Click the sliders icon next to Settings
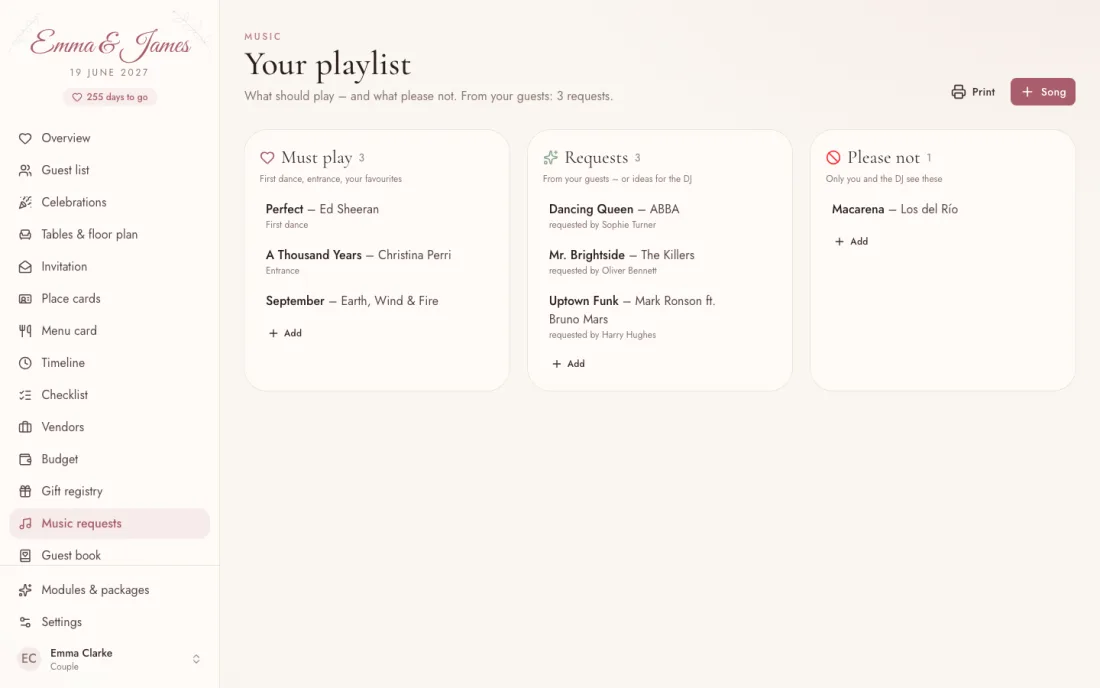This screenshot has height=688, width=1100. [25, 622]
